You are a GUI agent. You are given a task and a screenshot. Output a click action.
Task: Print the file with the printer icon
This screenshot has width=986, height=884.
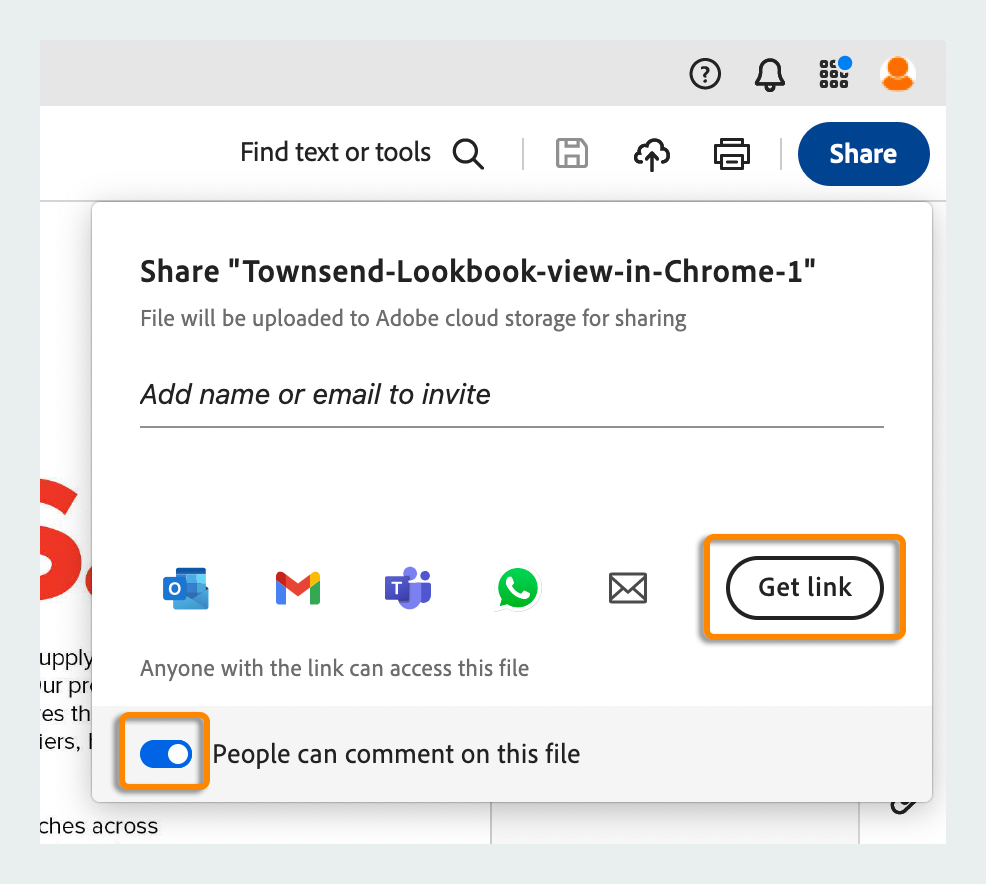coord(731,154)
